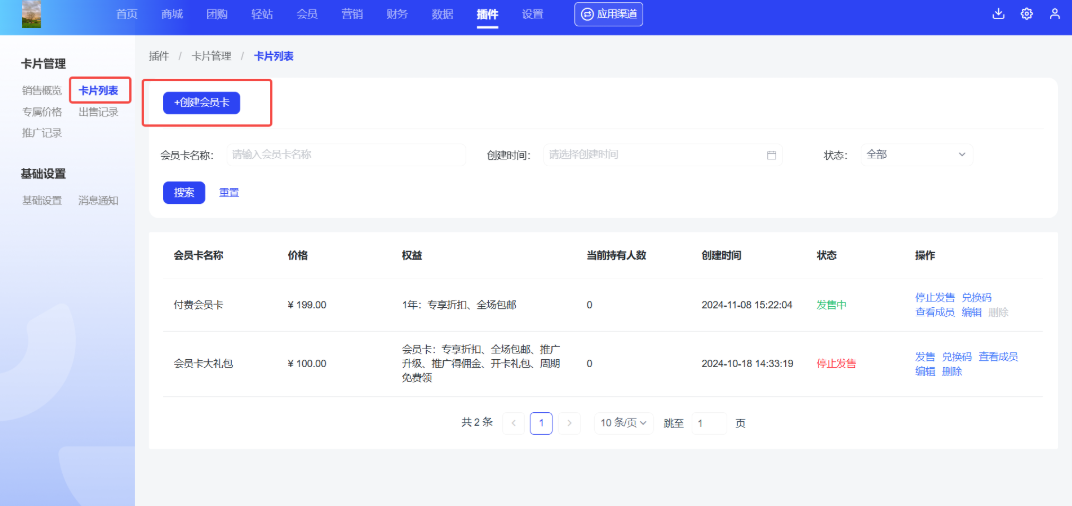Go to previous page arrow
This screenshot has width=1072, height=506.
pyautogui.click(x=514, y=423)
